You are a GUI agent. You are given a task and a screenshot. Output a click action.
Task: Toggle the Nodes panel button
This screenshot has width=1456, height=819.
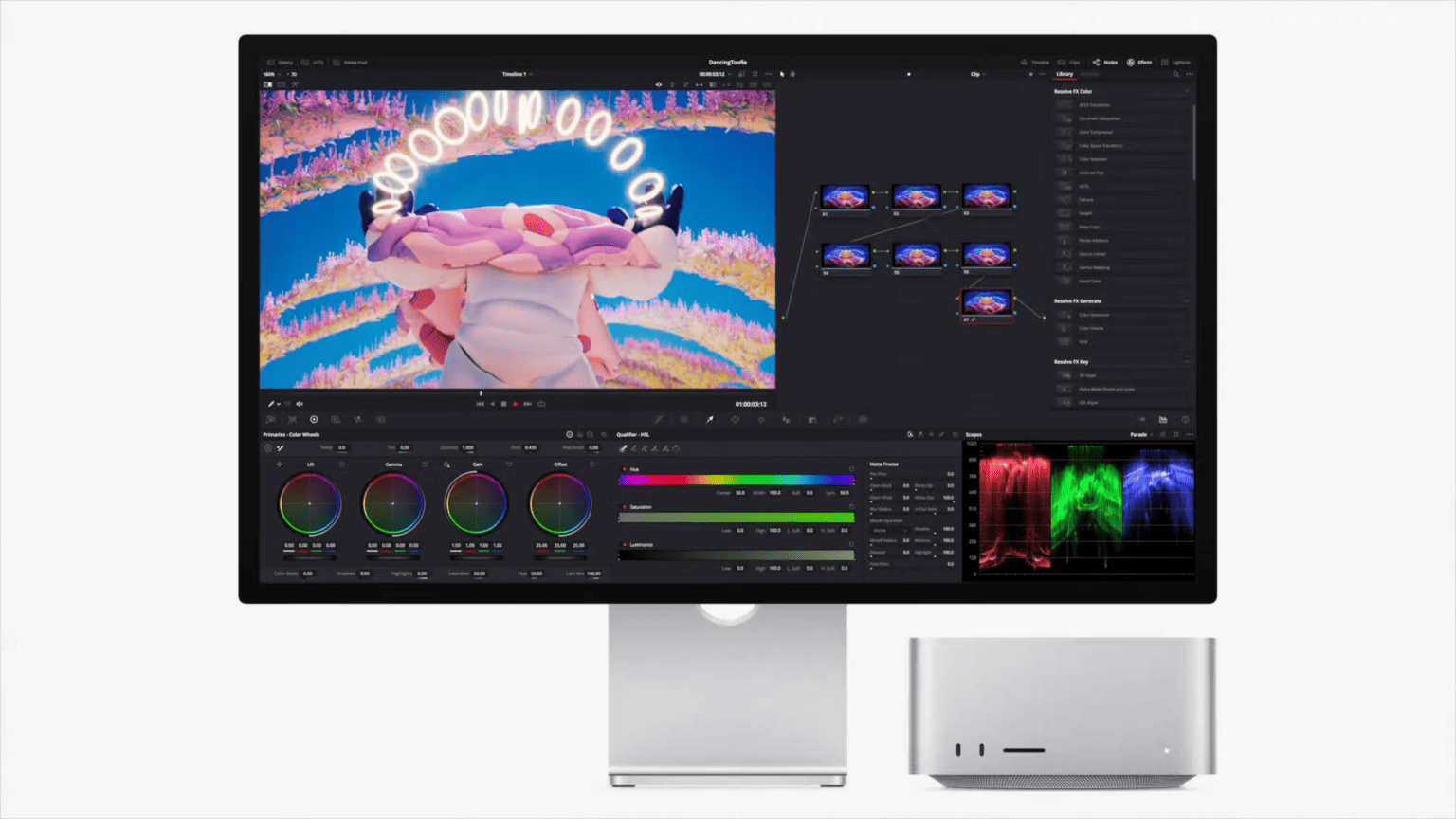(x=1105, y=63)
